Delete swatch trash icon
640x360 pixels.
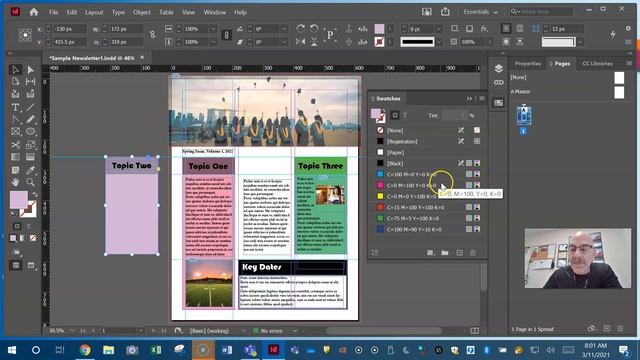pyautogui.click(x=473, y=253)
